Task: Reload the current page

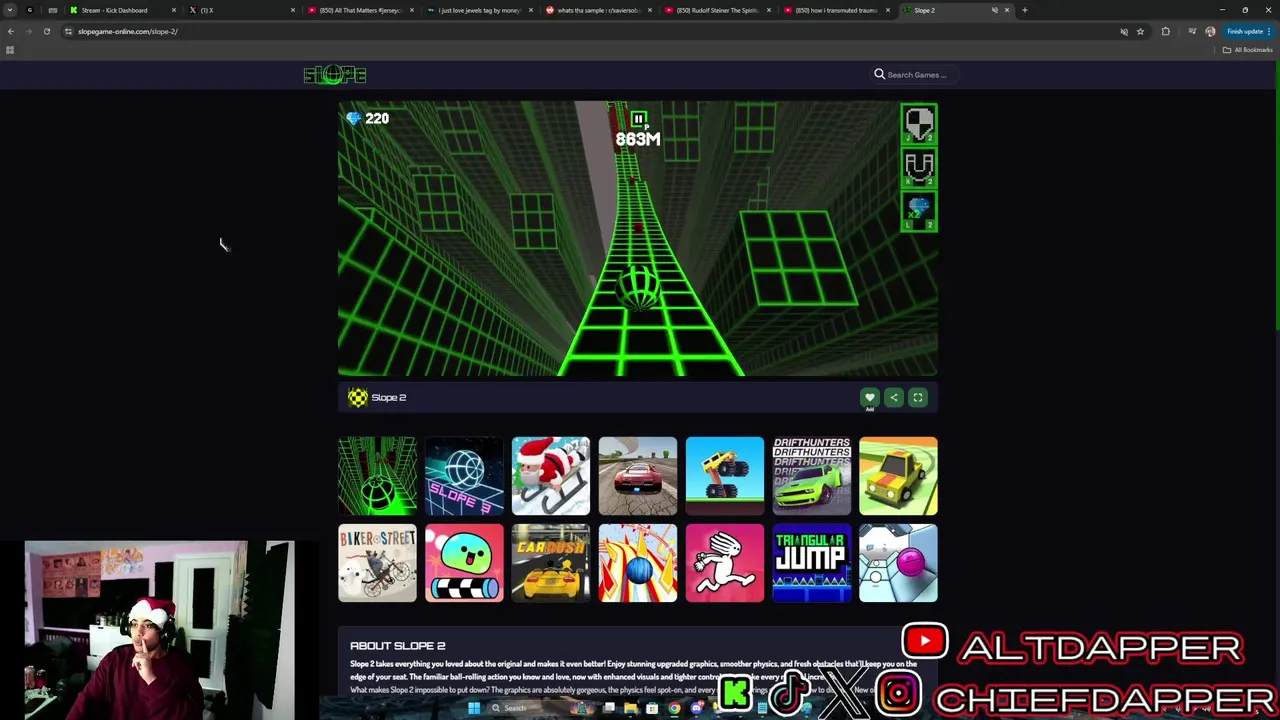Action: (47, 31)
